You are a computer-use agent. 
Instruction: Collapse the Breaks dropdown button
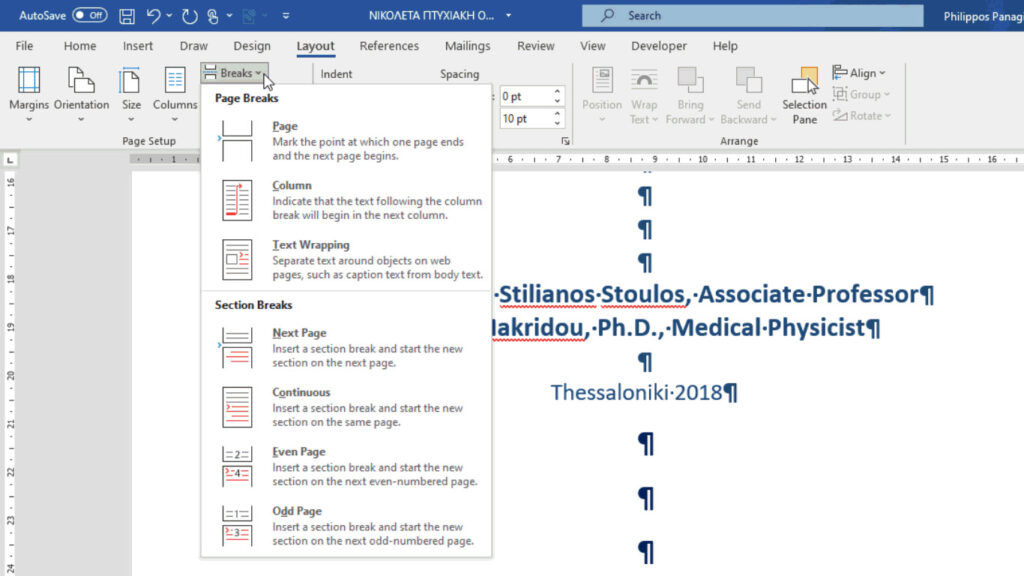click(234, 73)
